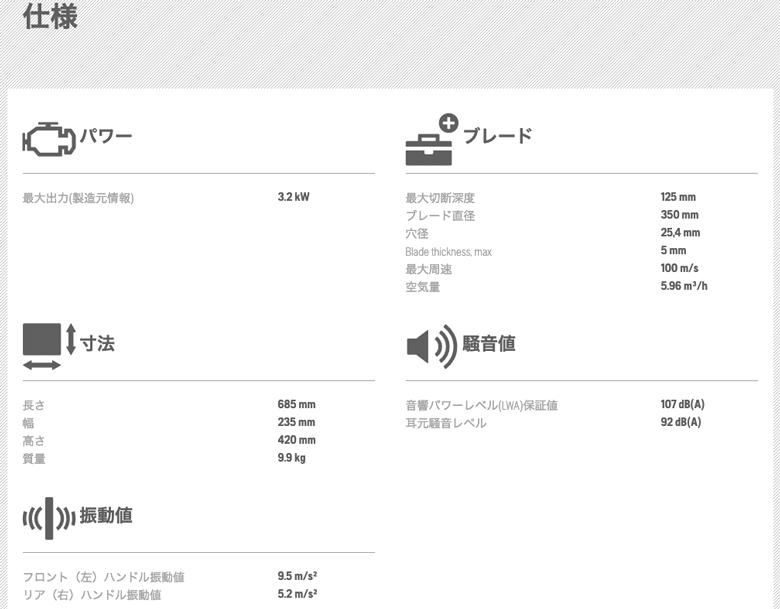Image resolution: width=780 pixels, height=609 pixels.
Task: Click the ブレード section heading
Action: (x=497, y=136)
